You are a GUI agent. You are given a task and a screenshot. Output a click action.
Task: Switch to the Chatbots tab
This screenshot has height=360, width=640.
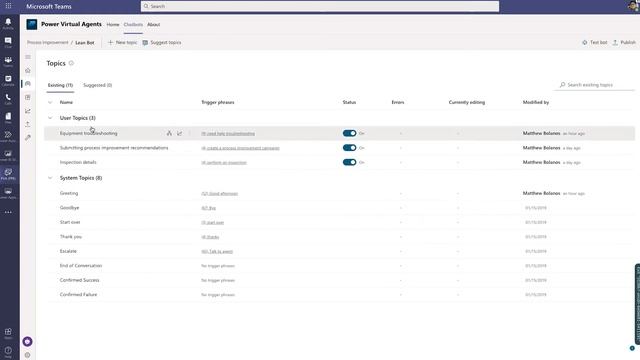click(x=133, y=24)
